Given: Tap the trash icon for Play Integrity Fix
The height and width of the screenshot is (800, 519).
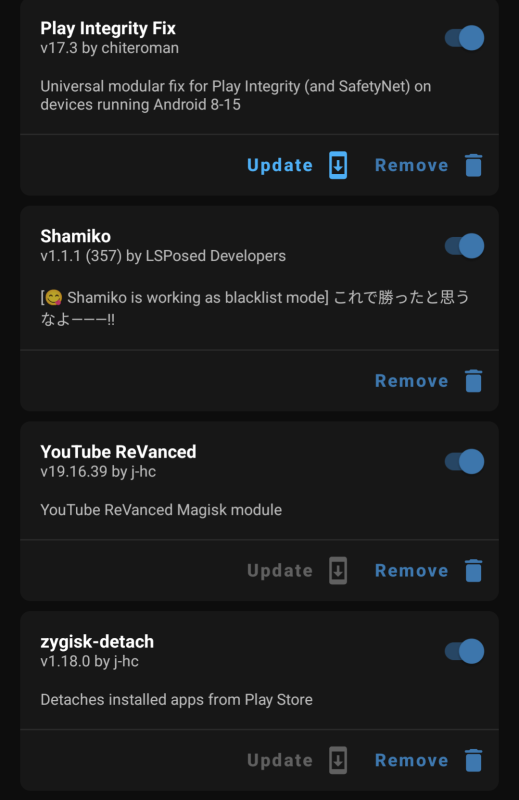Looking at the screenshot, I should point(474,165).
